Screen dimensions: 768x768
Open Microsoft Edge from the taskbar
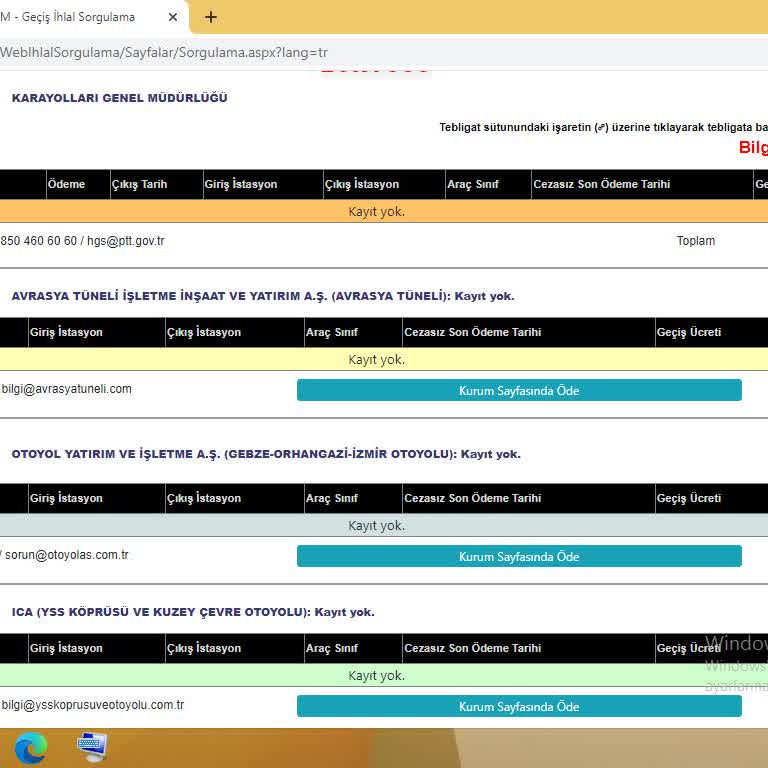click(x=30, y=747)
